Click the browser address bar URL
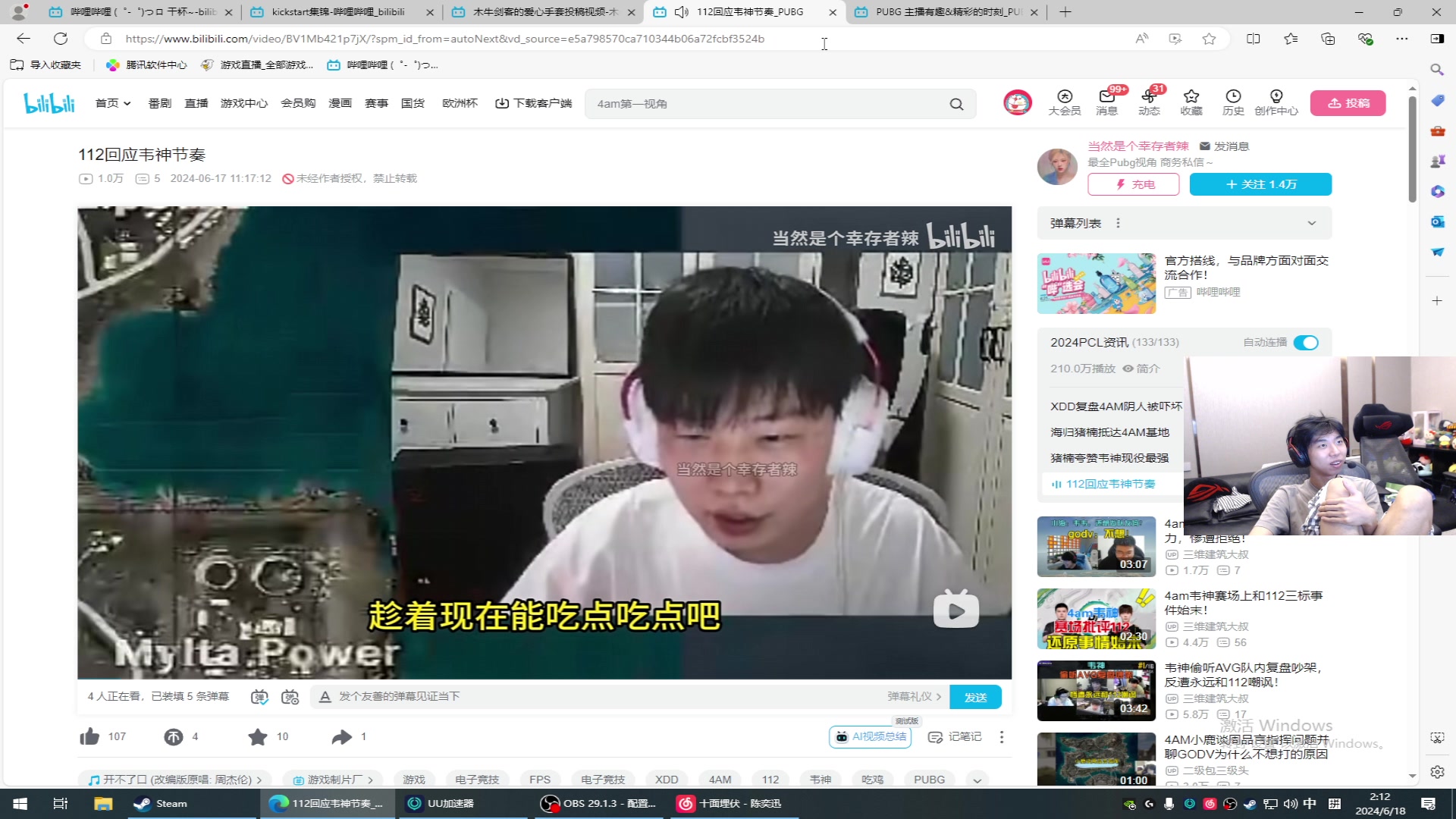Image resolution: width=1456 pixels, height=819 pixels. tap(444, 39)
